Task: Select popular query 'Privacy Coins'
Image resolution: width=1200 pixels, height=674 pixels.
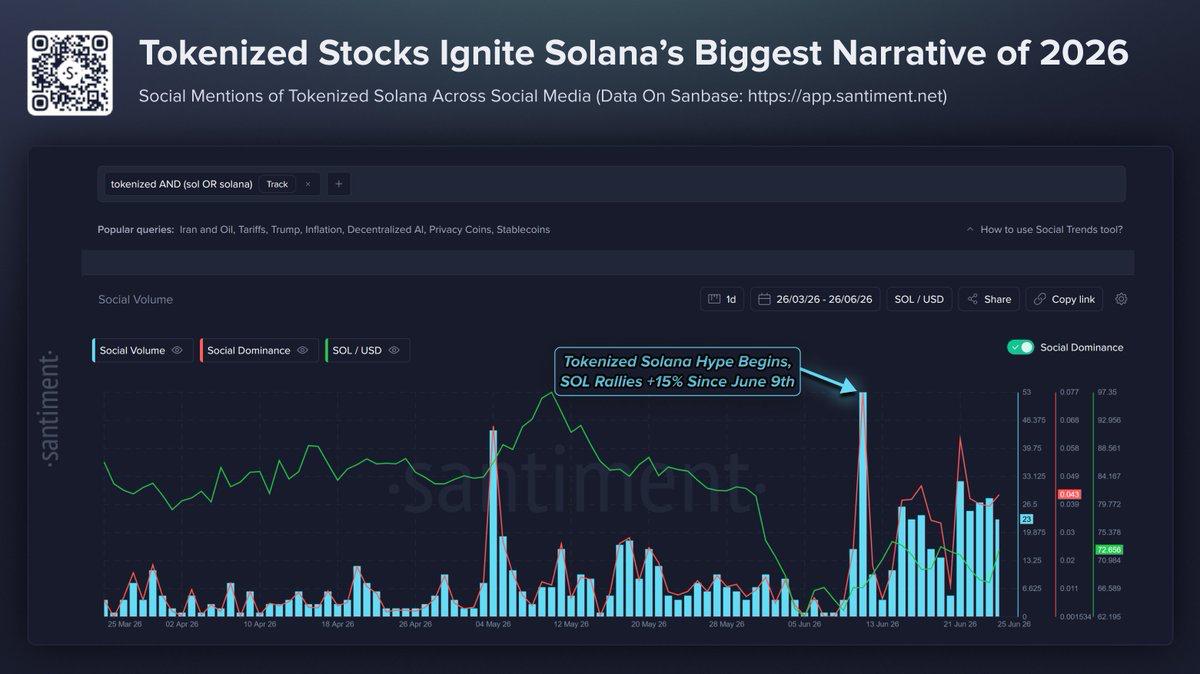Action: click(461, 229)
